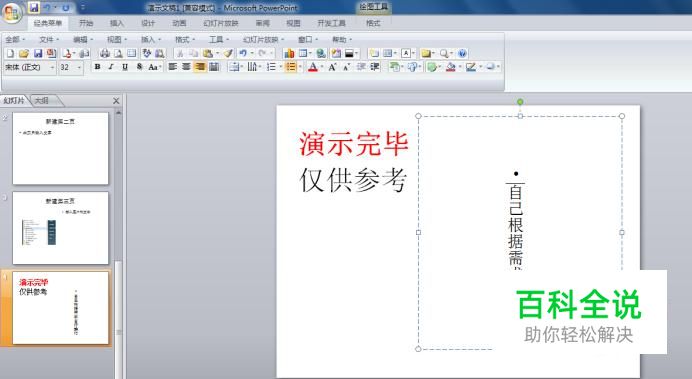
Task: Click the Spelling check icon
Action: pyautogui.click(x=147, y=53)
